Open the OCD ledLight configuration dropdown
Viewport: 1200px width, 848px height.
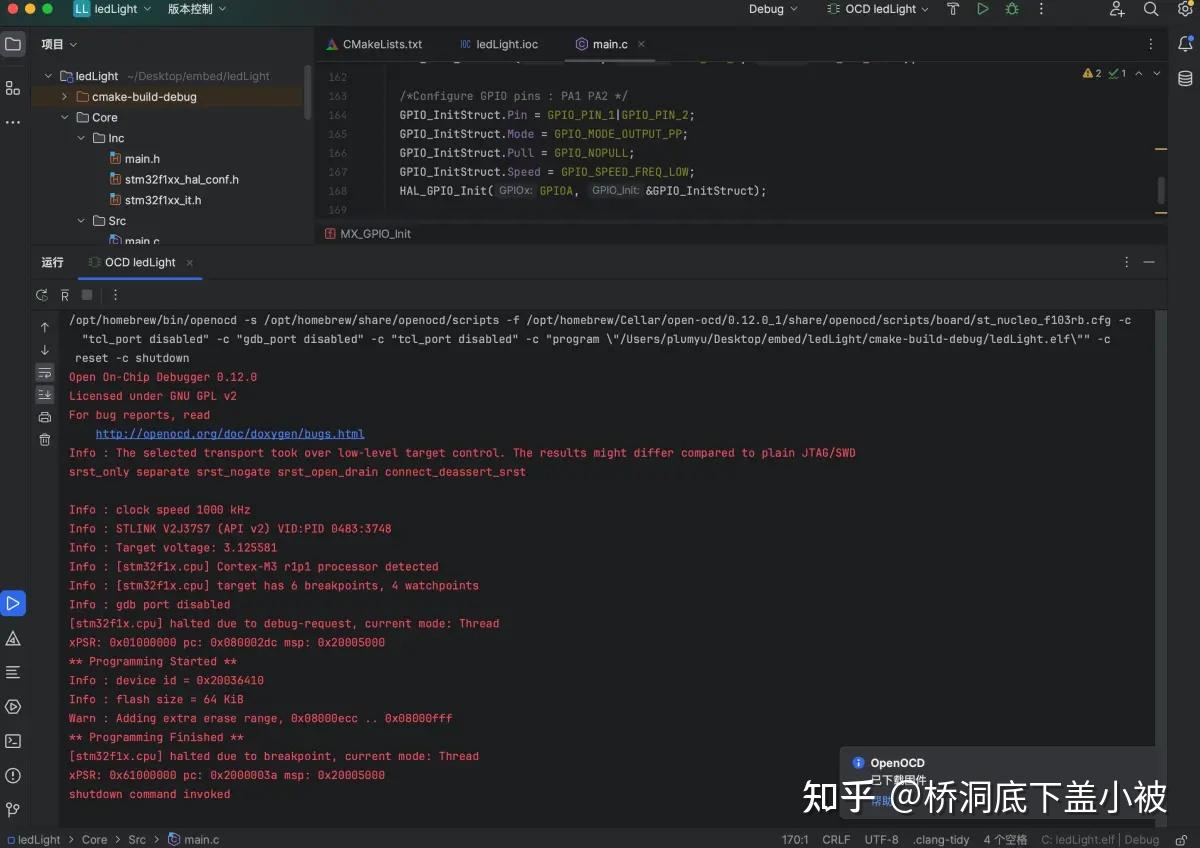tap(878, 9)
